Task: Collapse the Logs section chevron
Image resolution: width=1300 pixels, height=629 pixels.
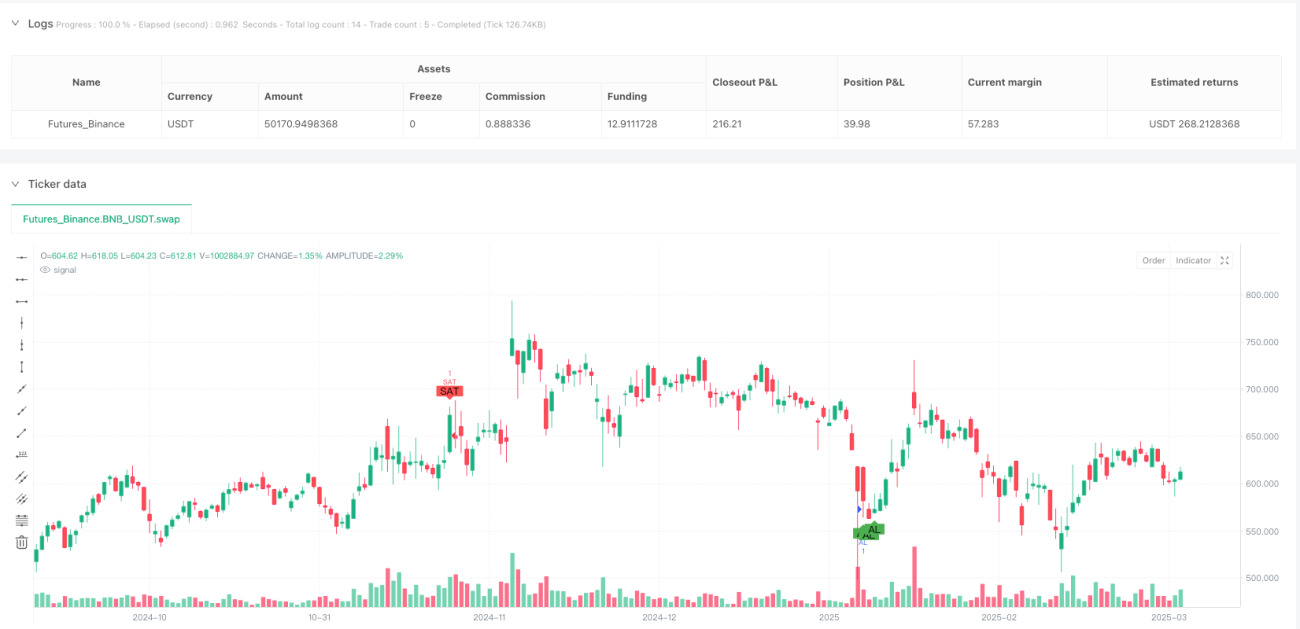Action: tap(15, 23)
